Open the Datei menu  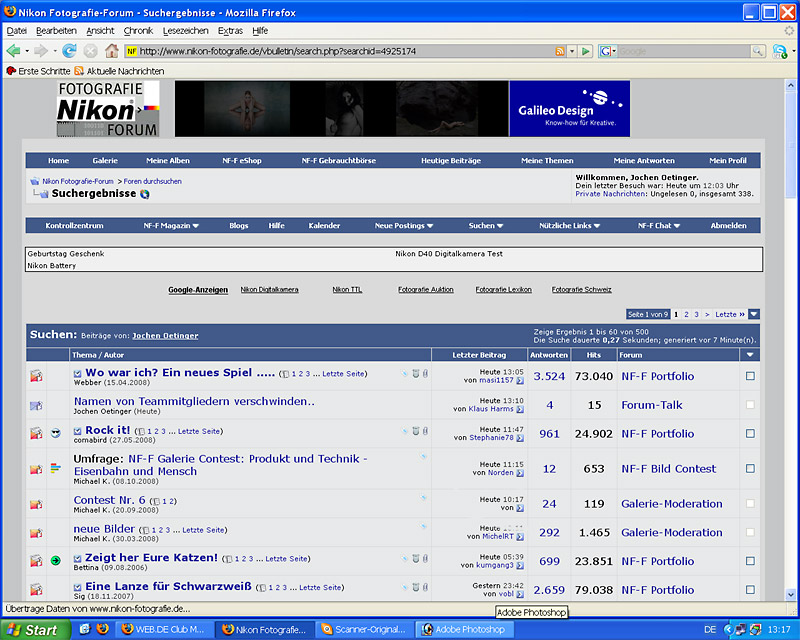[x=16, y=31]
